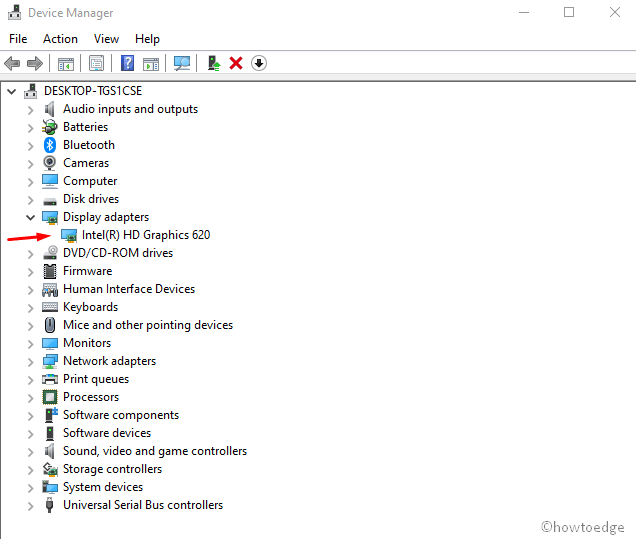Select Intel(R) HD Graphics 620 device
The image size is (636, 539).
coord(146,235)
